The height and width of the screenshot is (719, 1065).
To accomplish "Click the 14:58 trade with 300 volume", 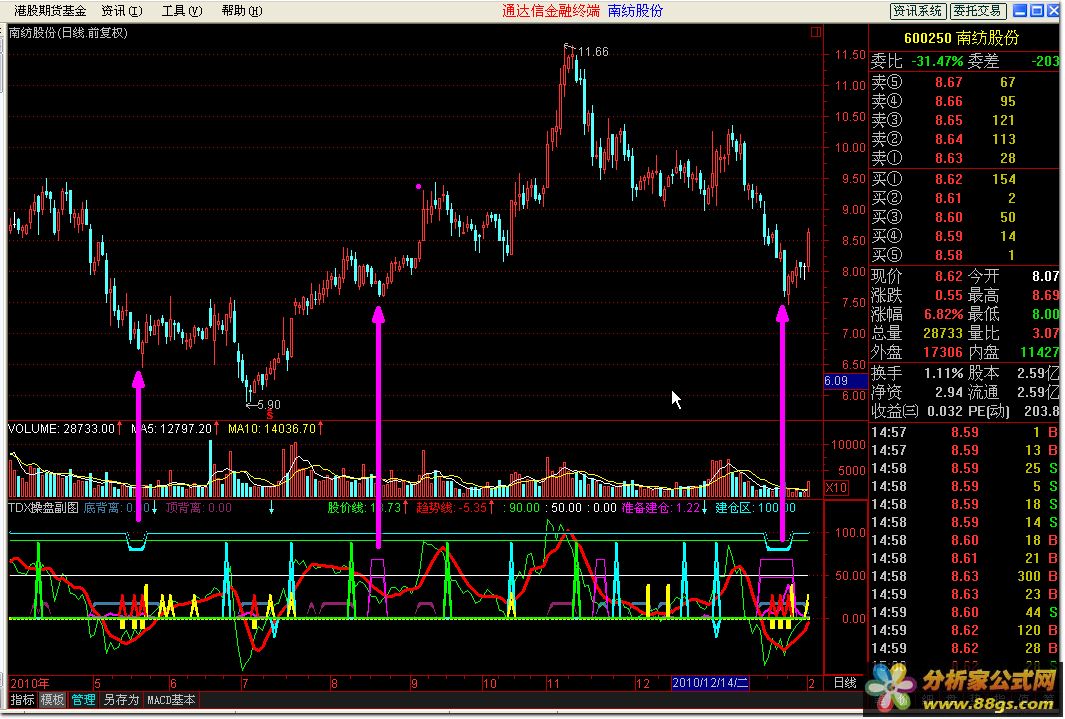I will pos(964,576).
